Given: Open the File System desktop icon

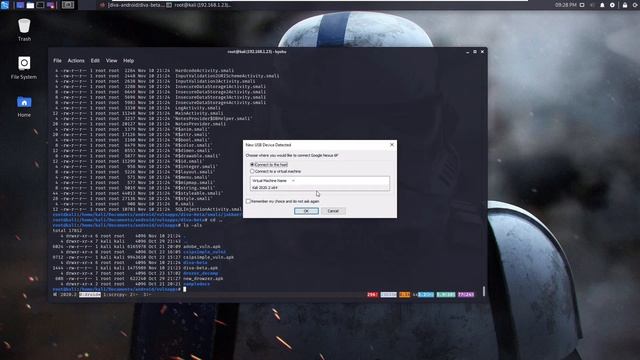Looking at the screenshot, I should point(24,67).
